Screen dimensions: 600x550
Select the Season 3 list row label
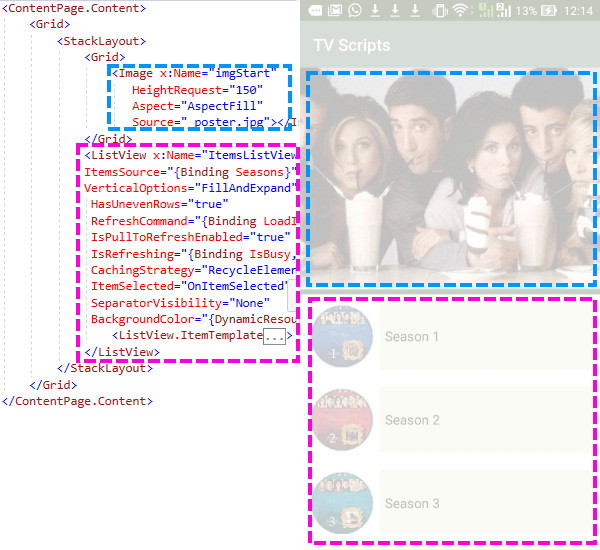412,504
